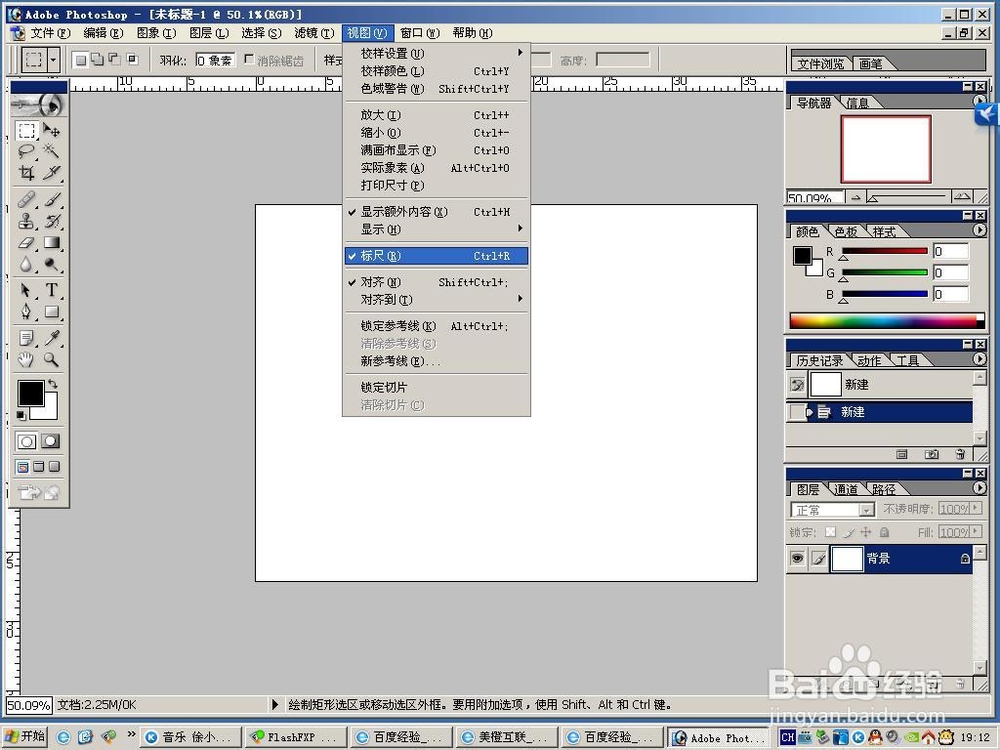Click 放大 zoom in entry
This screenshot has height=750, width=1000.
tap(436, 115)
